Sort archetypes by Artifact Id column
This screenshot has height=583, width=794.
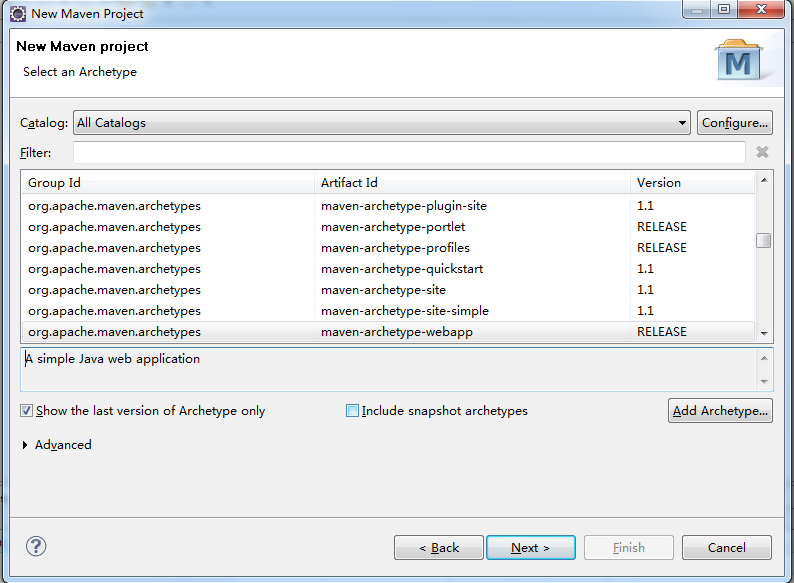(x=472, y=183)
